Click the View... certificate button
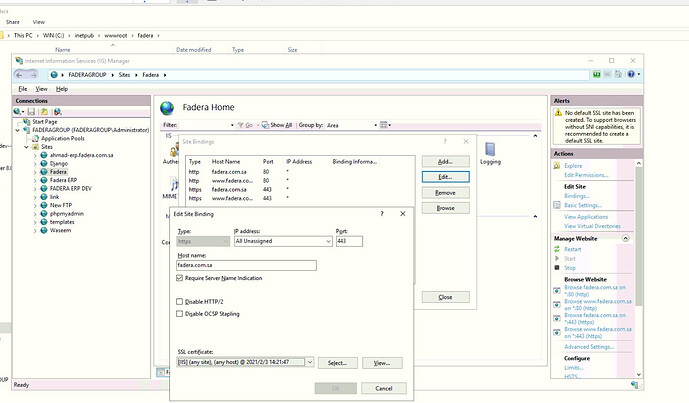The width and height of the screenshot is (689, 403). [x=382, y=363]
